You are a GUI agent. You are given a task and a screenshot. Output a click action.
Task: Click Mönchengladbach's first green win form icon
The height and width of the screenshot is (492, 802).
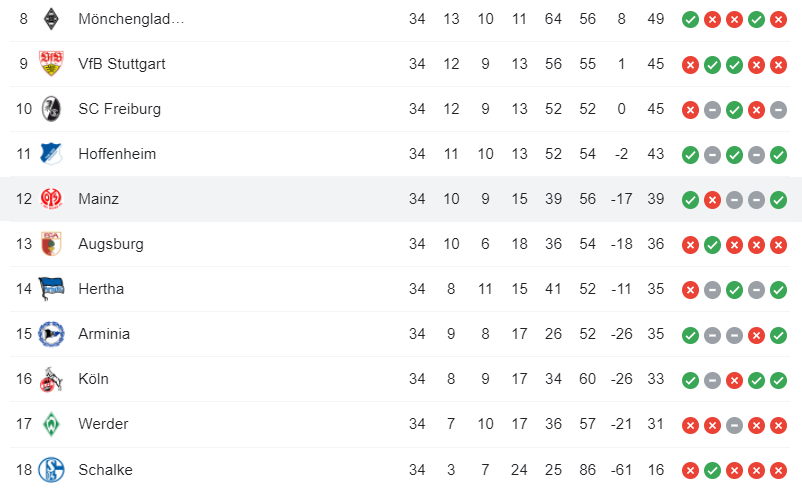[690, 20]
